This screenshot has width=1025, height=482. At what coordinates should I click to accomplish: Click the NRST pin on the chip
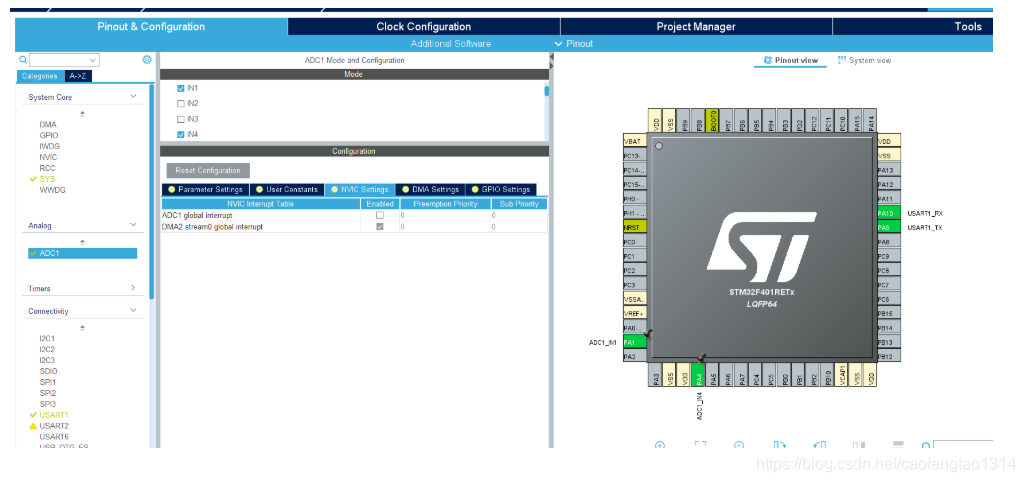click(x=634, y=228)
